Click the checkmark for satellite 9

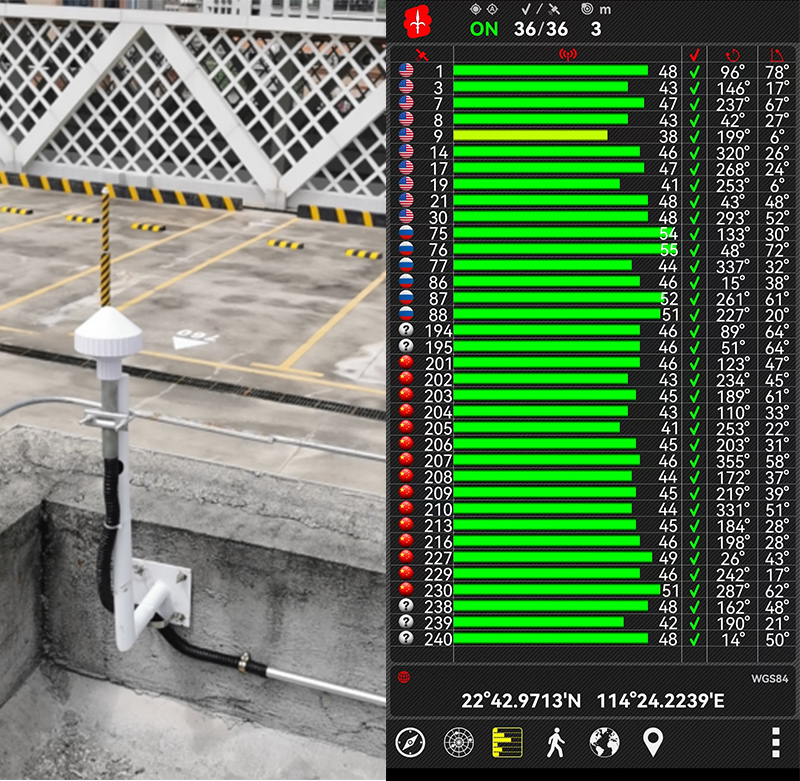click(x=694, y=135)
